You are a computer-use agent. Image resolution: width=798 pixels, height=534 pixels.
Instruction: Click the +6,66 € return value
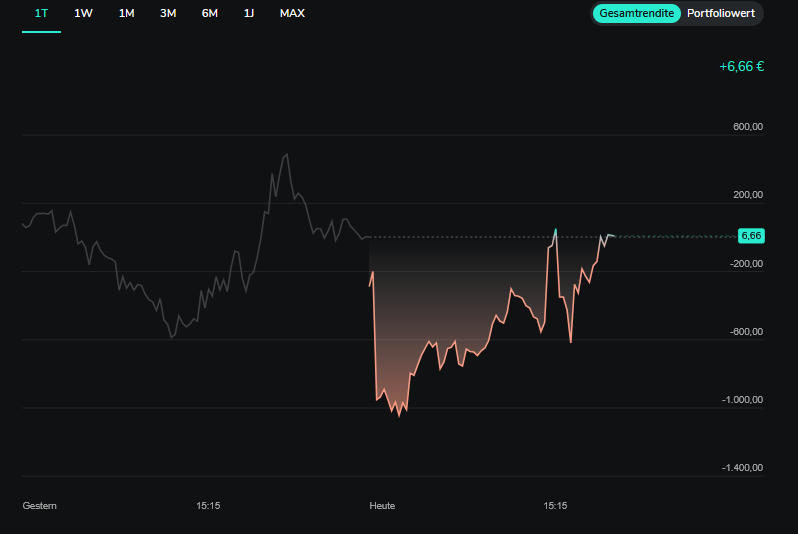point(742,67)
